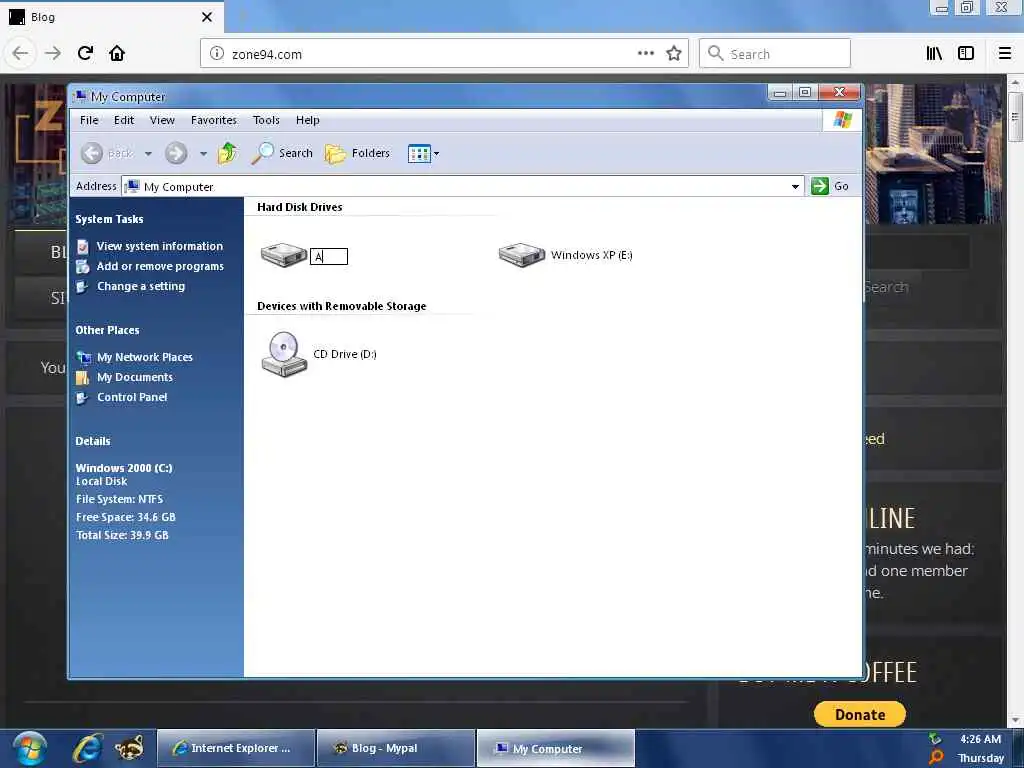
Task: Open My Documents from Other Places
Action: click(135, 377)
